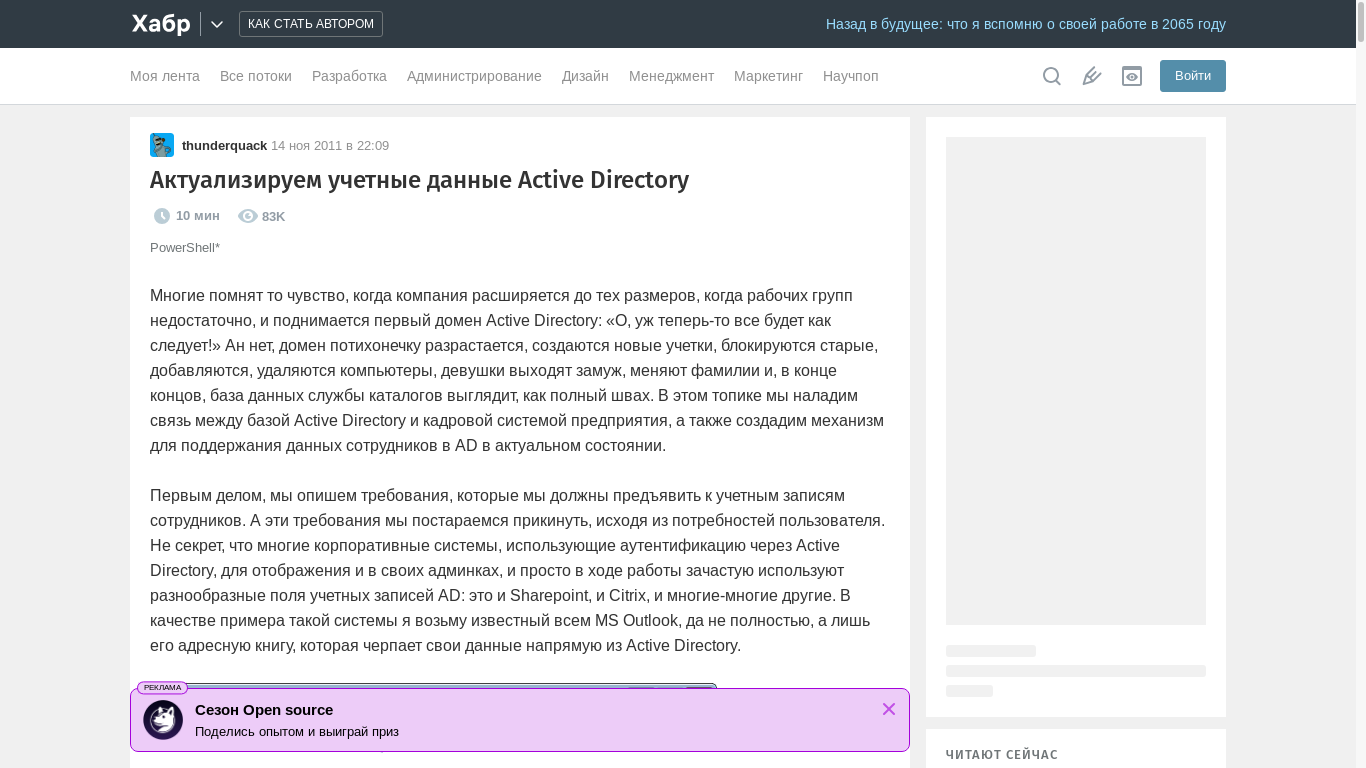Viewport: 1366px width, 768px height.
Task: Open the PowerShell hub link
Action: click(x=185, y=248)
